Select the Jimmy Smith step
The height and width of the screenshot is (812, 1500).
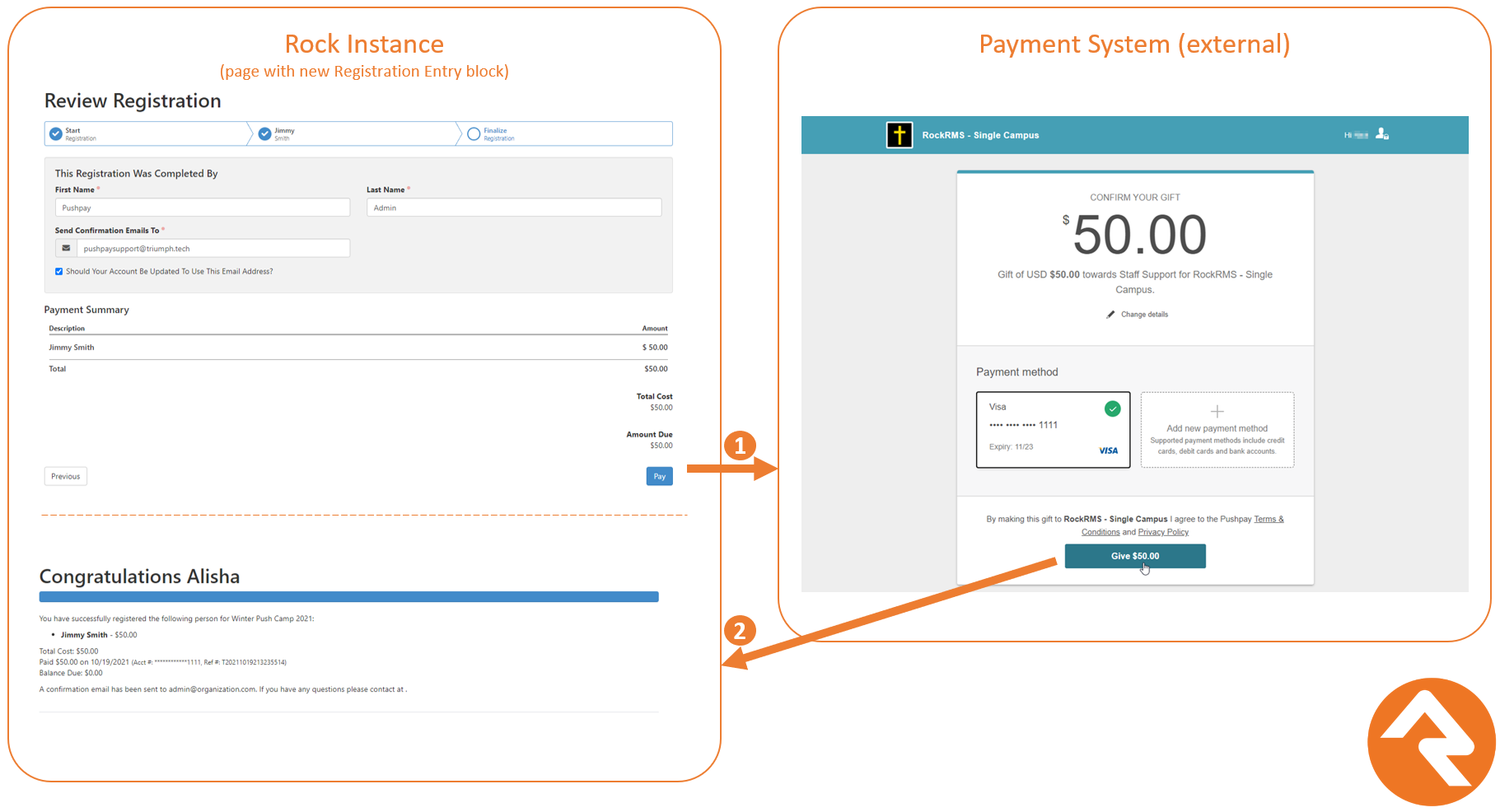[356, 134]
